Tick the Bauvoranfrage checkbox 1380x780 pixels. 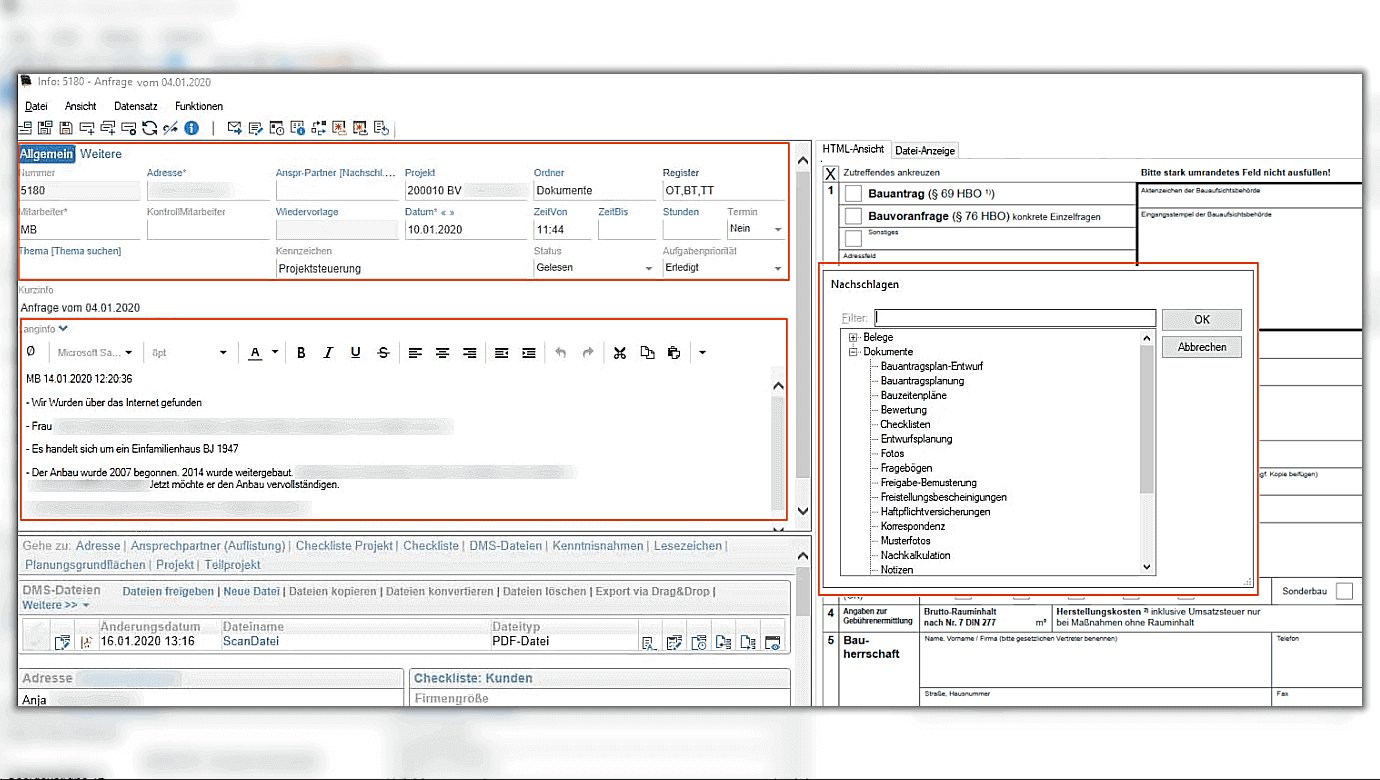854,216
